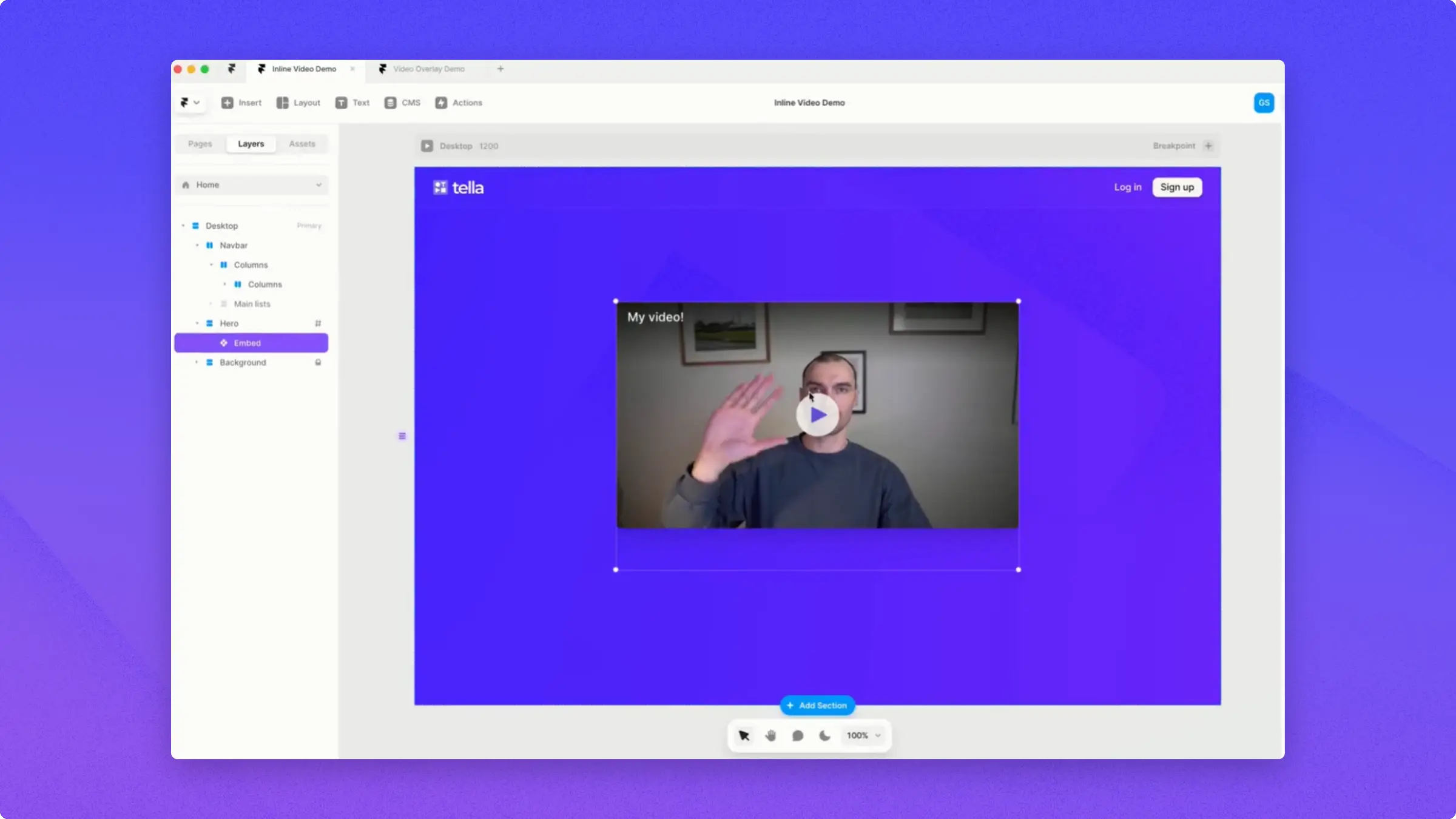Open the comments tool
Viewport: 1456px width, 819px height.
pyautogui.click(x=798, y=735)
